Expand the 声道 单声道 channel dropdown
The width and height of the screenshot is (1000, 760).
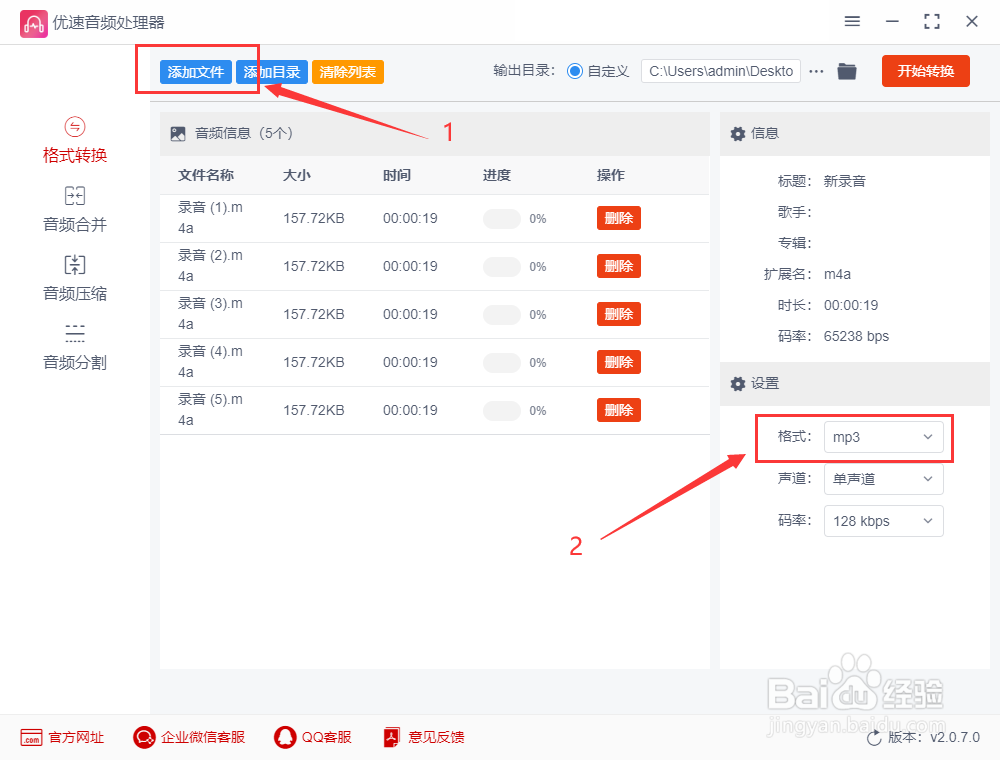click(883, 479)
